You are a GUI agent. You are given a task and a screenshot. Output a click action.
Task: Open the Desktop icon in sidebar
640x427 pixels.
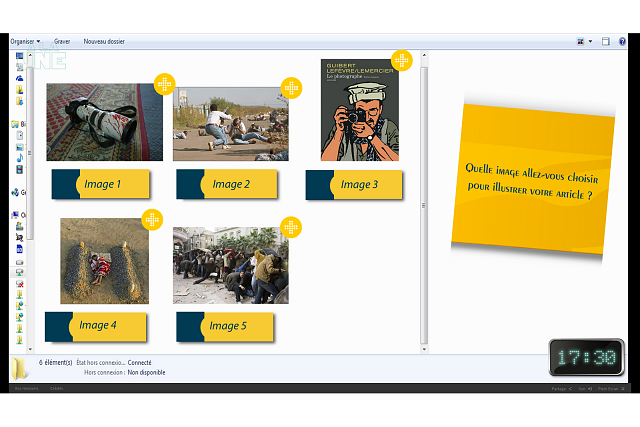click(19, 56)
